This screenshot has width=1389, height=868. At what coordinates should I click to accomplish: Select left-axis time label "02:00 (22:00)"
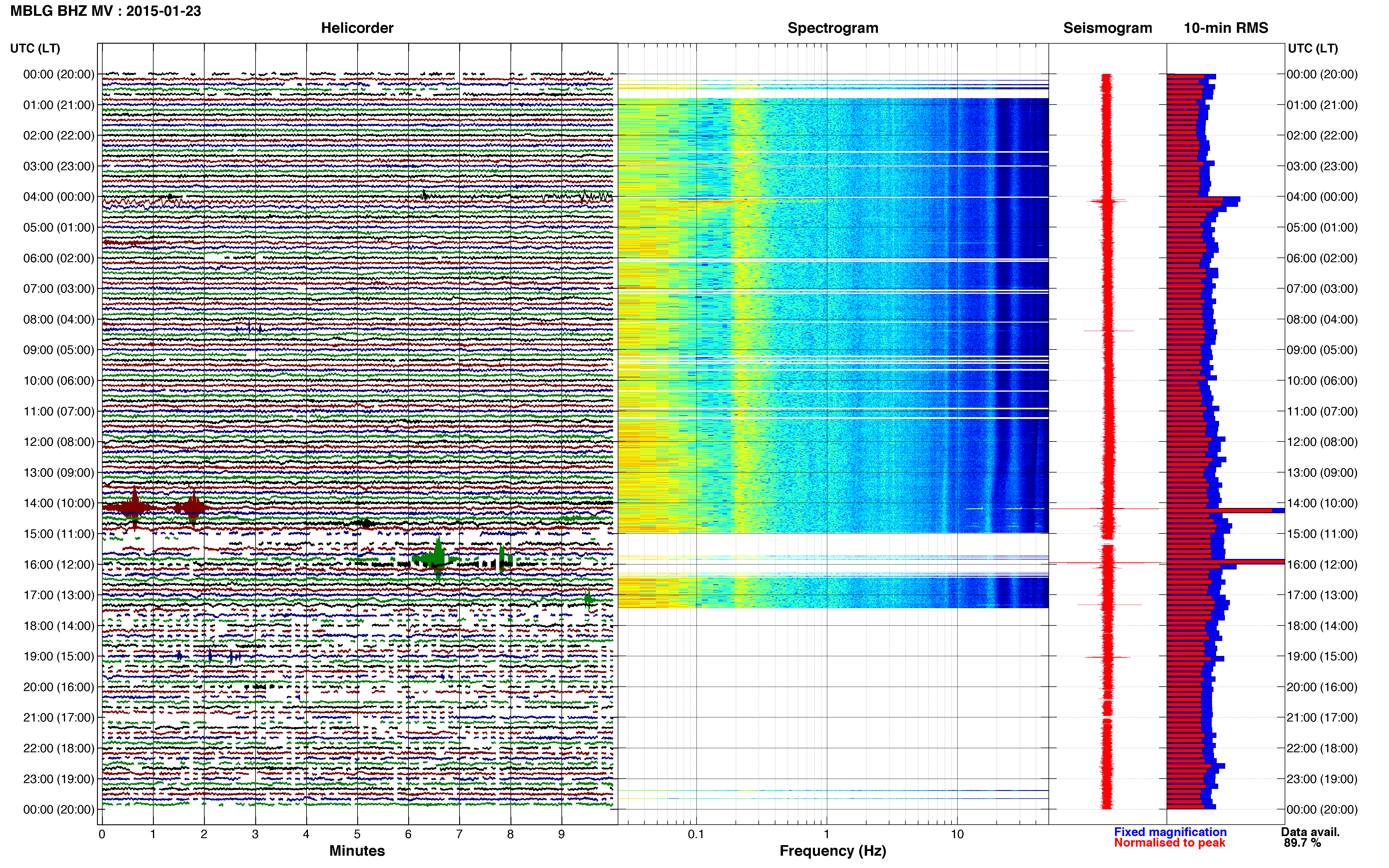pyautogui.click(x=59, y=135)
